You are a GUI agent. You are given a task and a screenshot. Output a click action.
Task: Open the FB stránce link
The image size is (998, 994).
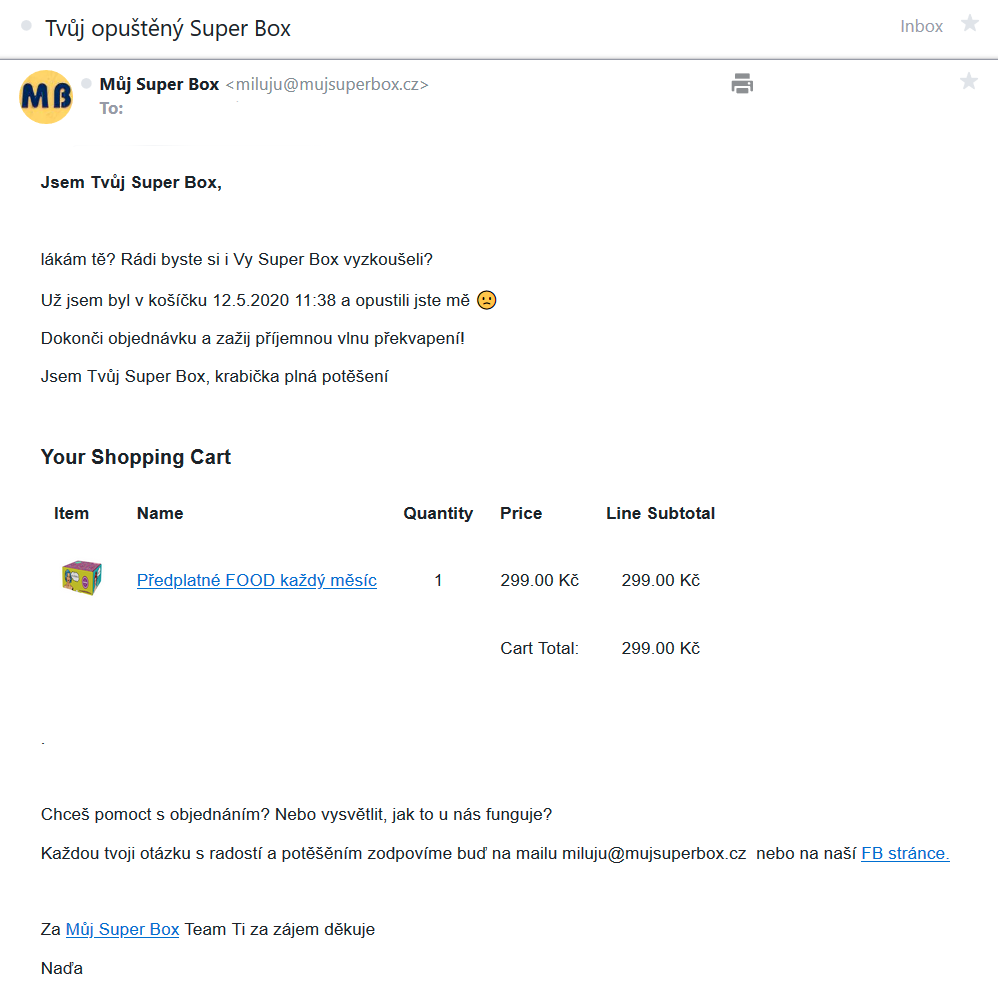tap(905, 853)
